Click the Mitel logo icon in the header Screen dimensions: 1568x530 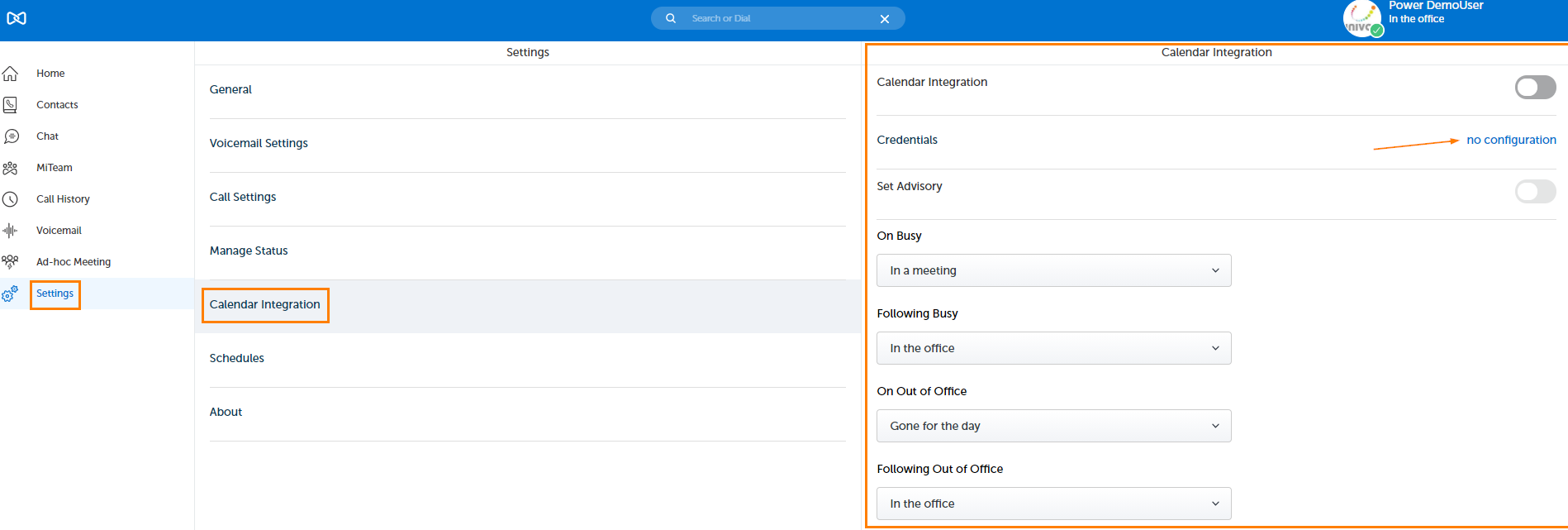[x=17, y=18]
